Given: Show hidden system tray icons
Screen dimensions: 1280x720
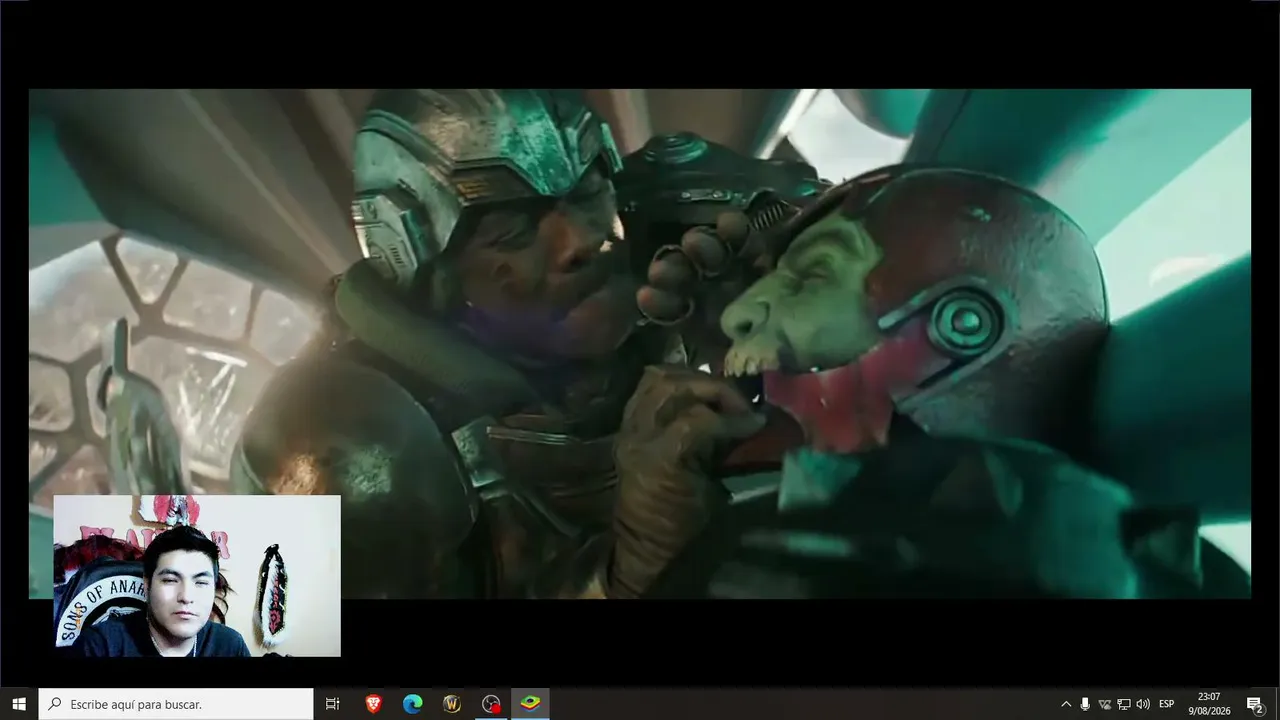Looking at the screenshot, I should pyautogui.click(x=1066, y=704).
